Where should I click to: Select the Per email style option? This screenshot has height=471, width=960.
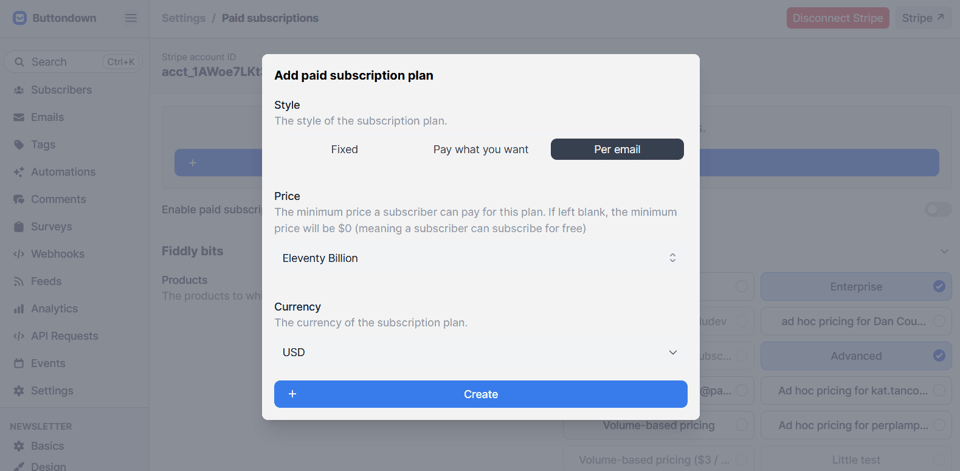[617, 149]
